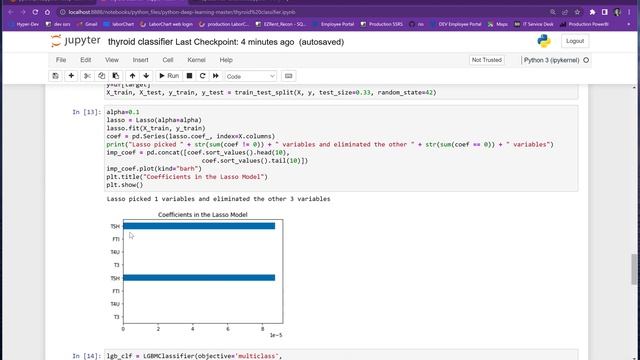
Task: Open the Production SSRS bookmark
Action: point(382,24)
